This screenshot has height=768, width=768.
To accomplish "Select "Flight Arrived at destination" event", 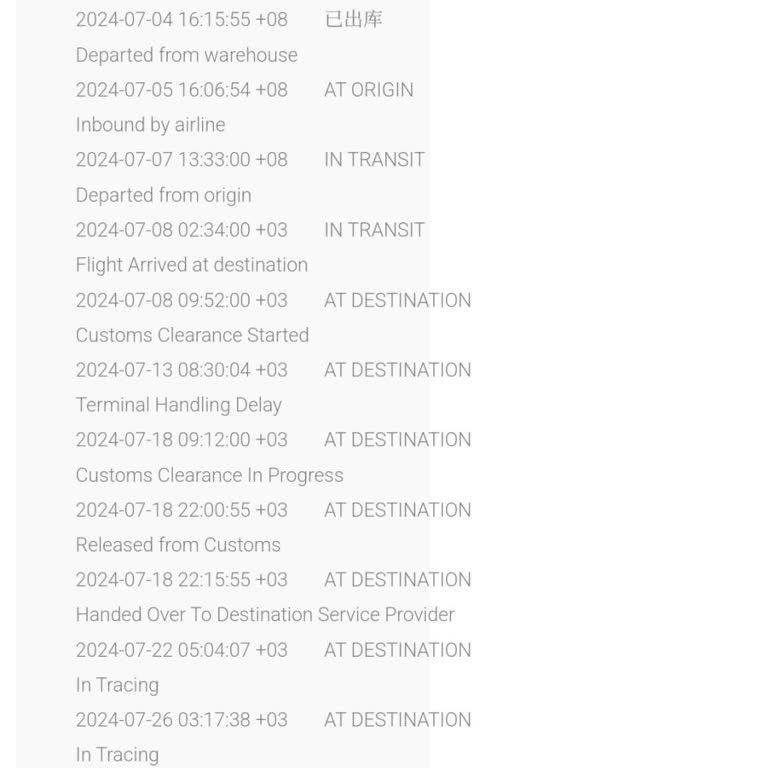I will point(191,265).
